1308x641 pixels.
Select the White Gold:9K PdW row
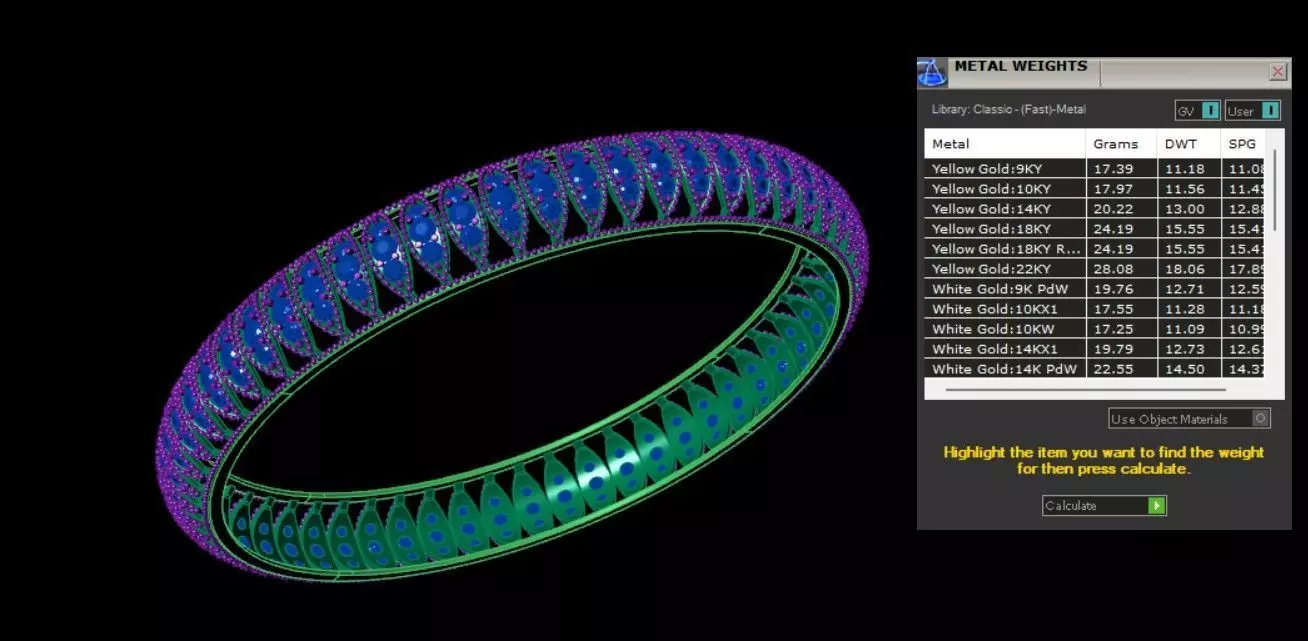(x=1095, y=289)
